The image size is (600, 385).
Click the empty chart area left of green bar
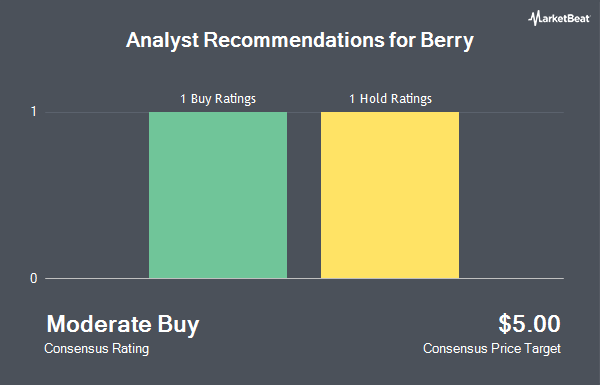[97, 195]
